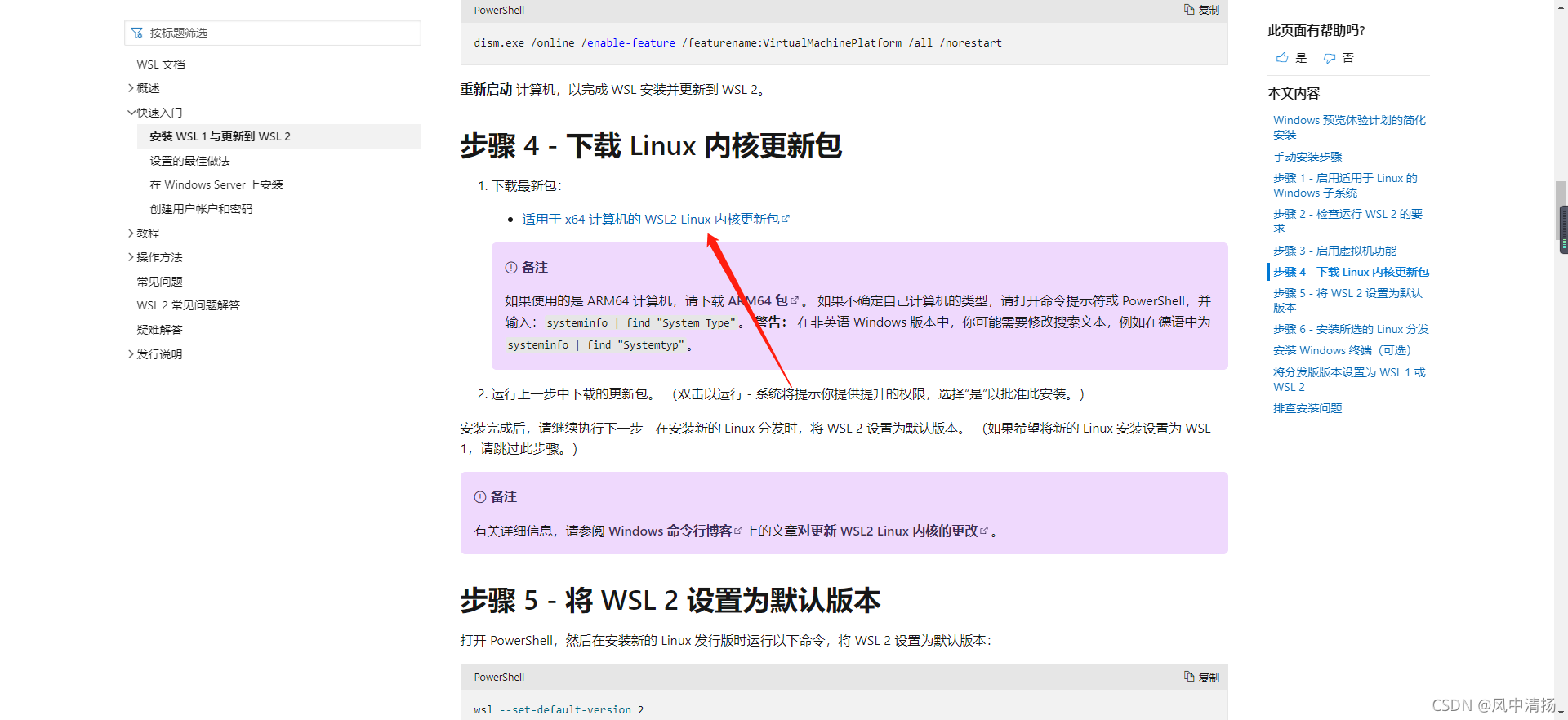
Task: Click the external link icon after Windows 命令行博客
Action: coord(738,531)
